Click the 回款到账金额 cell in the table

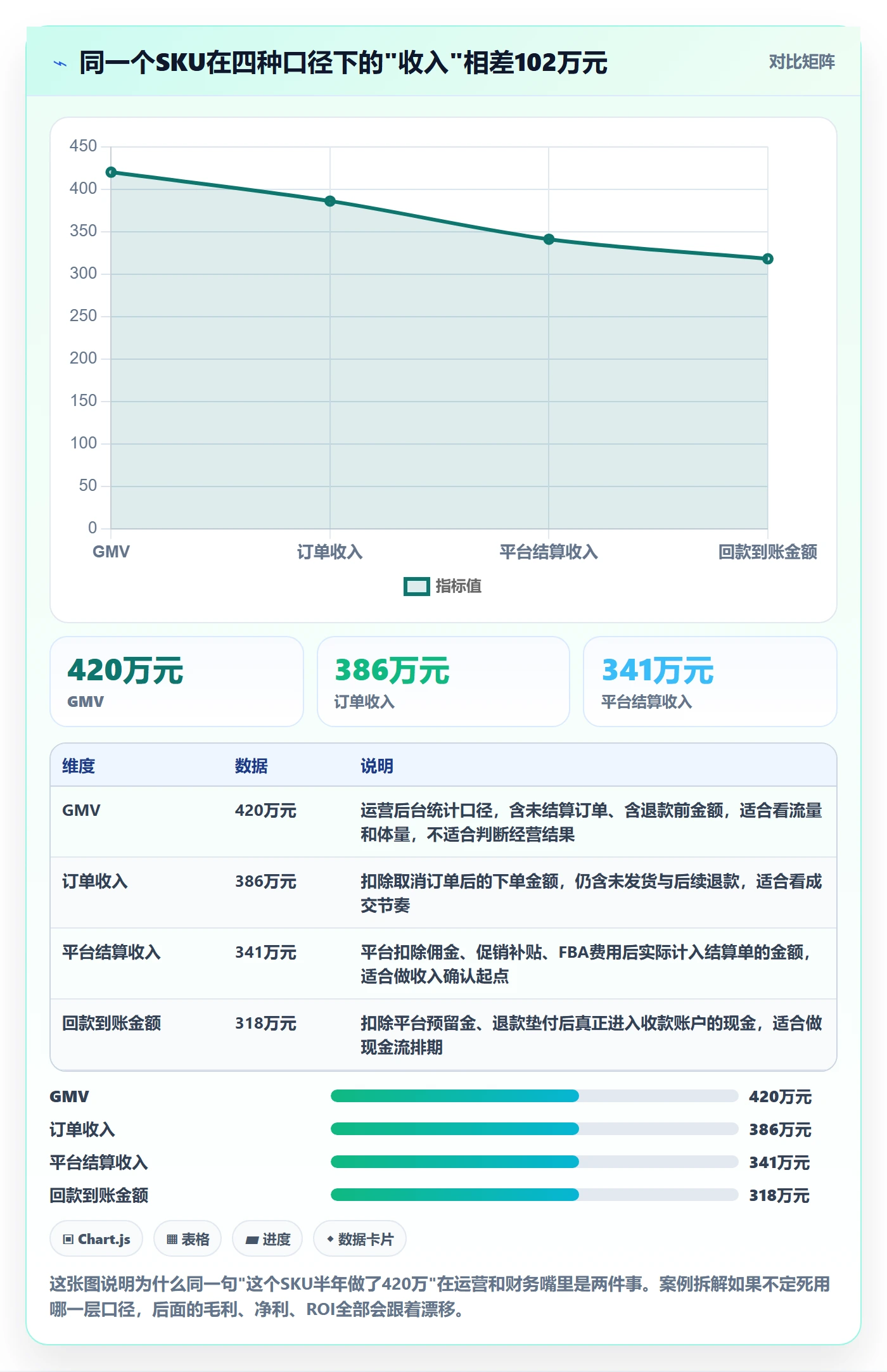[x=112, y=1023]
